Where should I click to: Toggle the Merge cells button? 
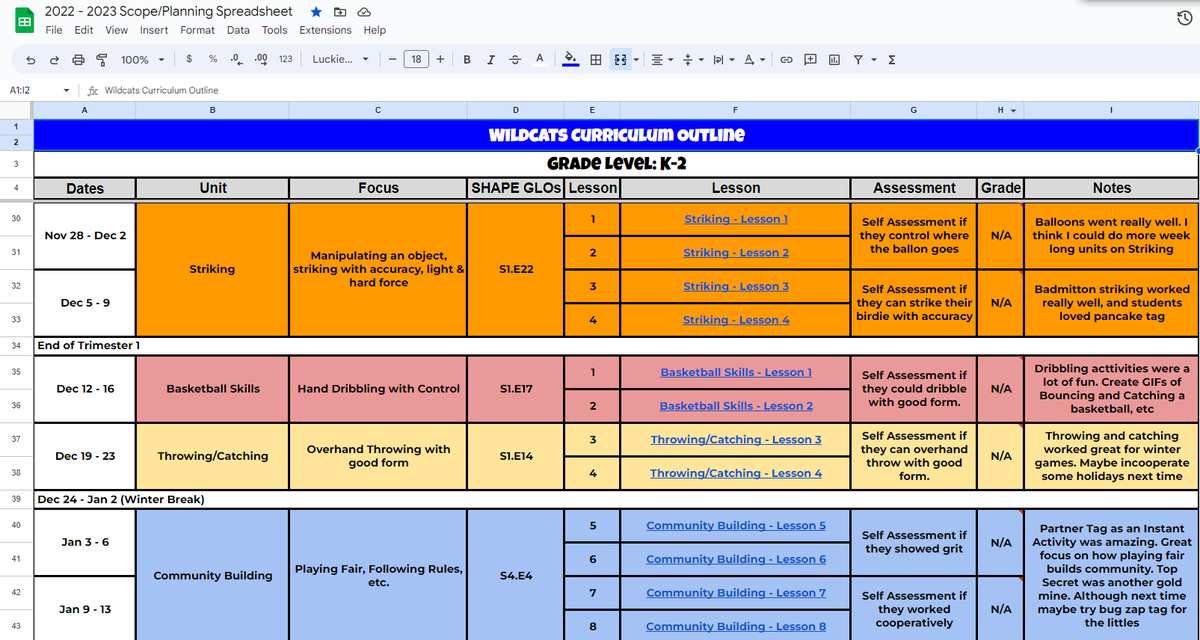(x=620, y=60)
